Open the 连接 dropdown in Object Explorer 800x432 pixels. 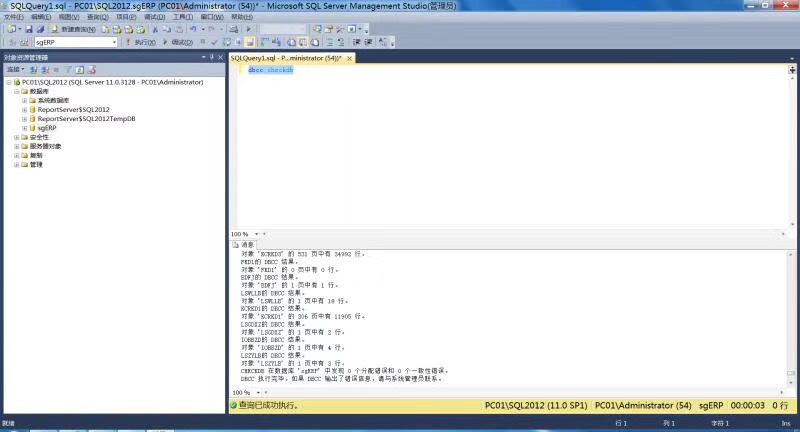pyautogui.click(x=15, y=69)
